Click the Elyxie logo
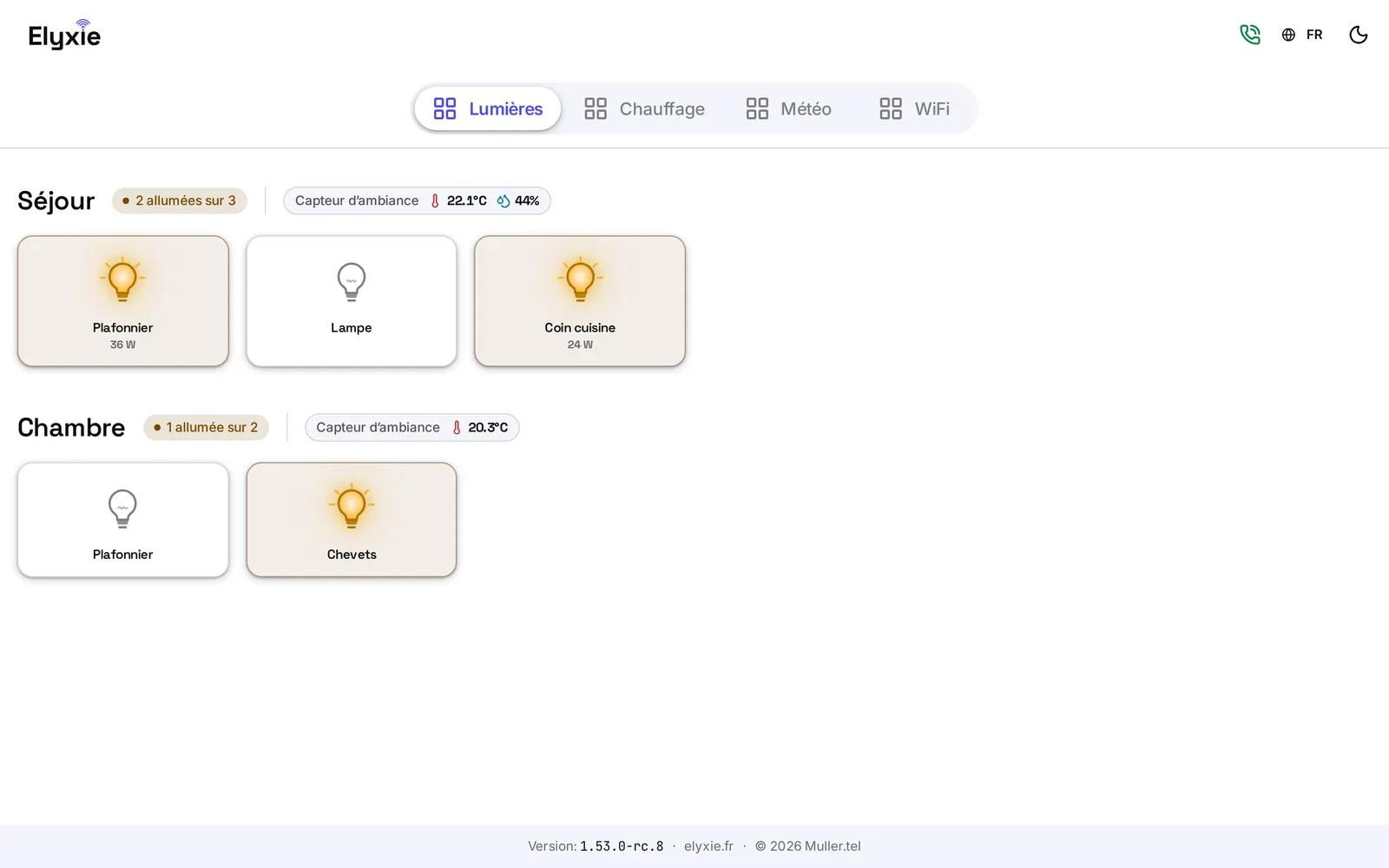1389x868 pixels. click(x=64, y=35)
